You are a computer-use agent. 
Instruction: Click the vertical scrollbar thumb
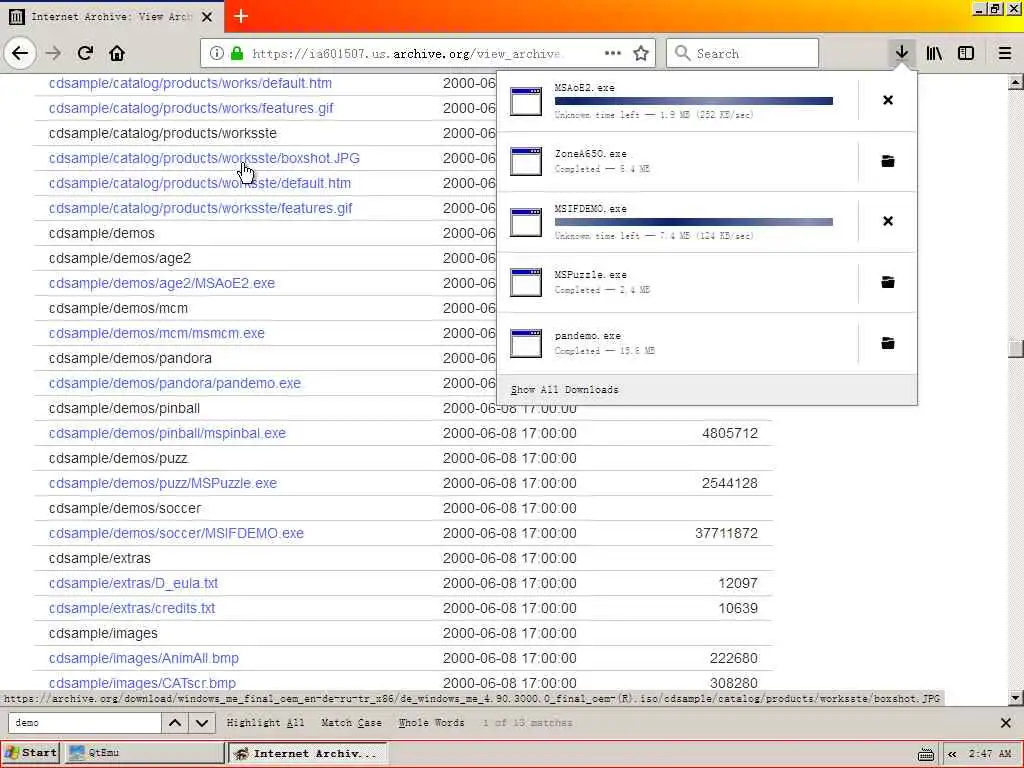pos(1015,348)
